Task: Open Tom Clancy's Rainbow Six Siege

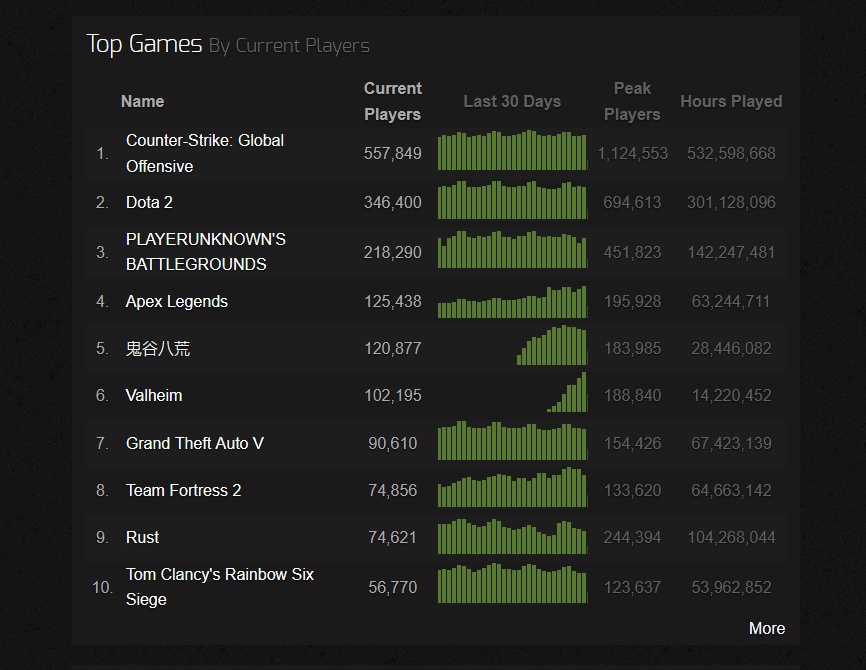Action: (219, 587)
